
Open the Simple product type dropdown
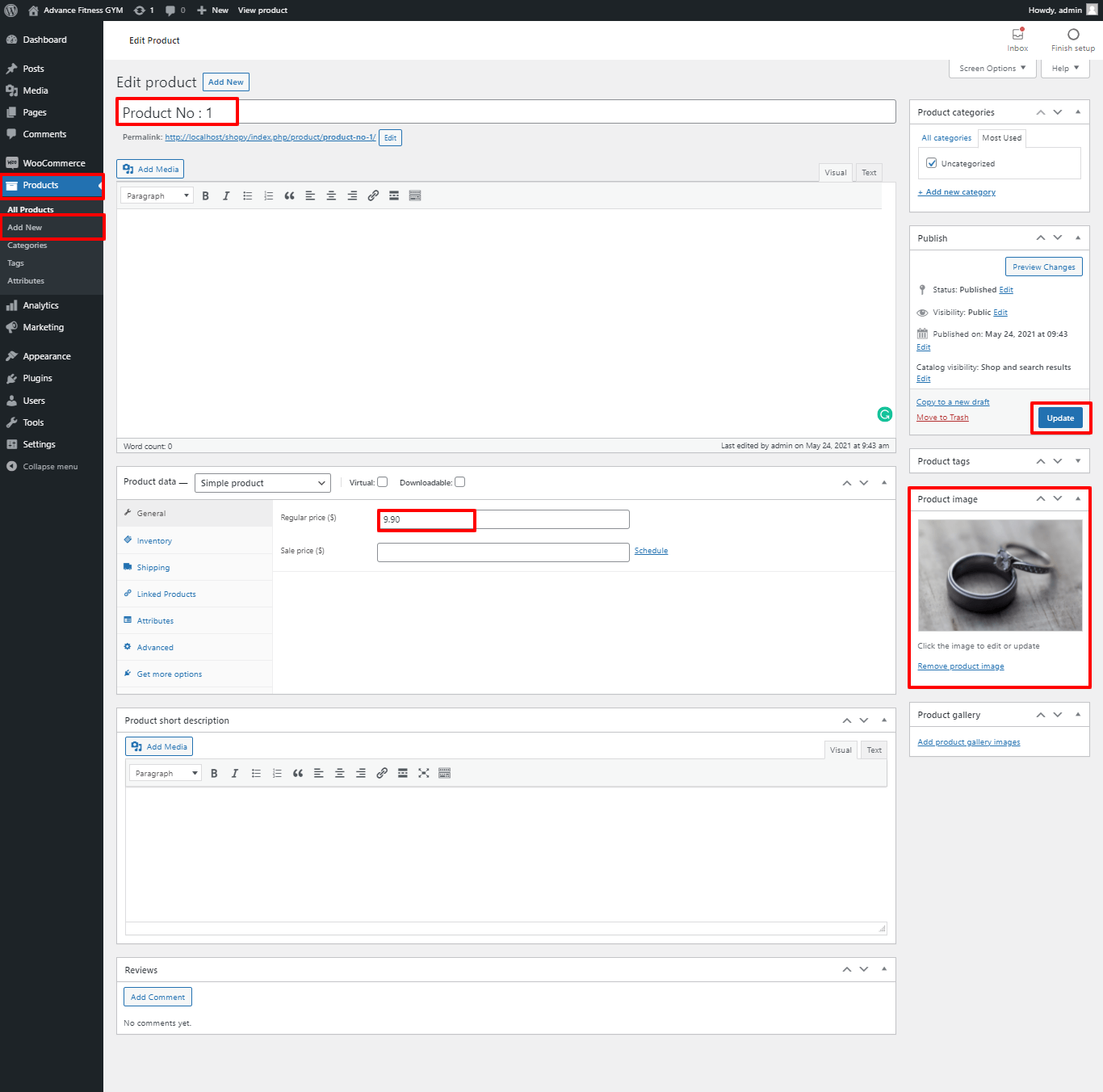(x=262, y=483)
